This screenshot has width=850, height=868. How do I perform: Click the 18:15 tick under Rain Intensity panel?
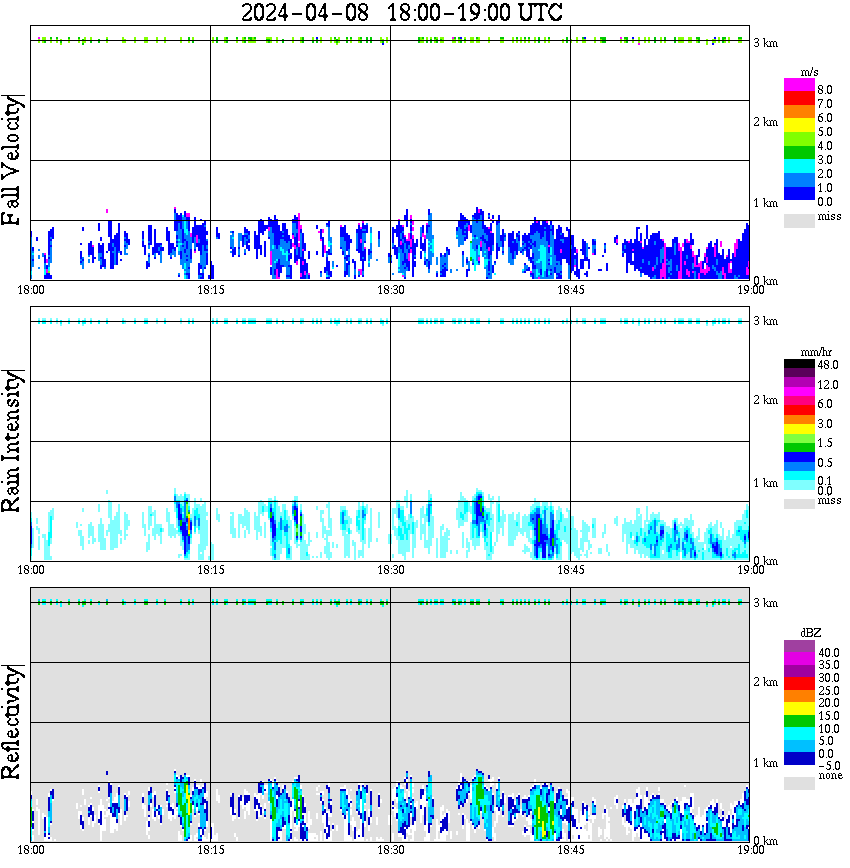pos(211,570)
